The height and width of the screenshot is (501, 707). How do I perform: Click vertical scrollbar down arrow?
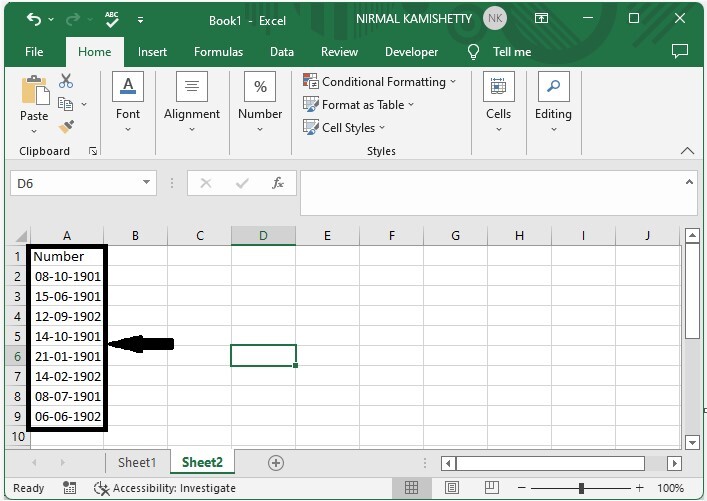click(692, 442)
